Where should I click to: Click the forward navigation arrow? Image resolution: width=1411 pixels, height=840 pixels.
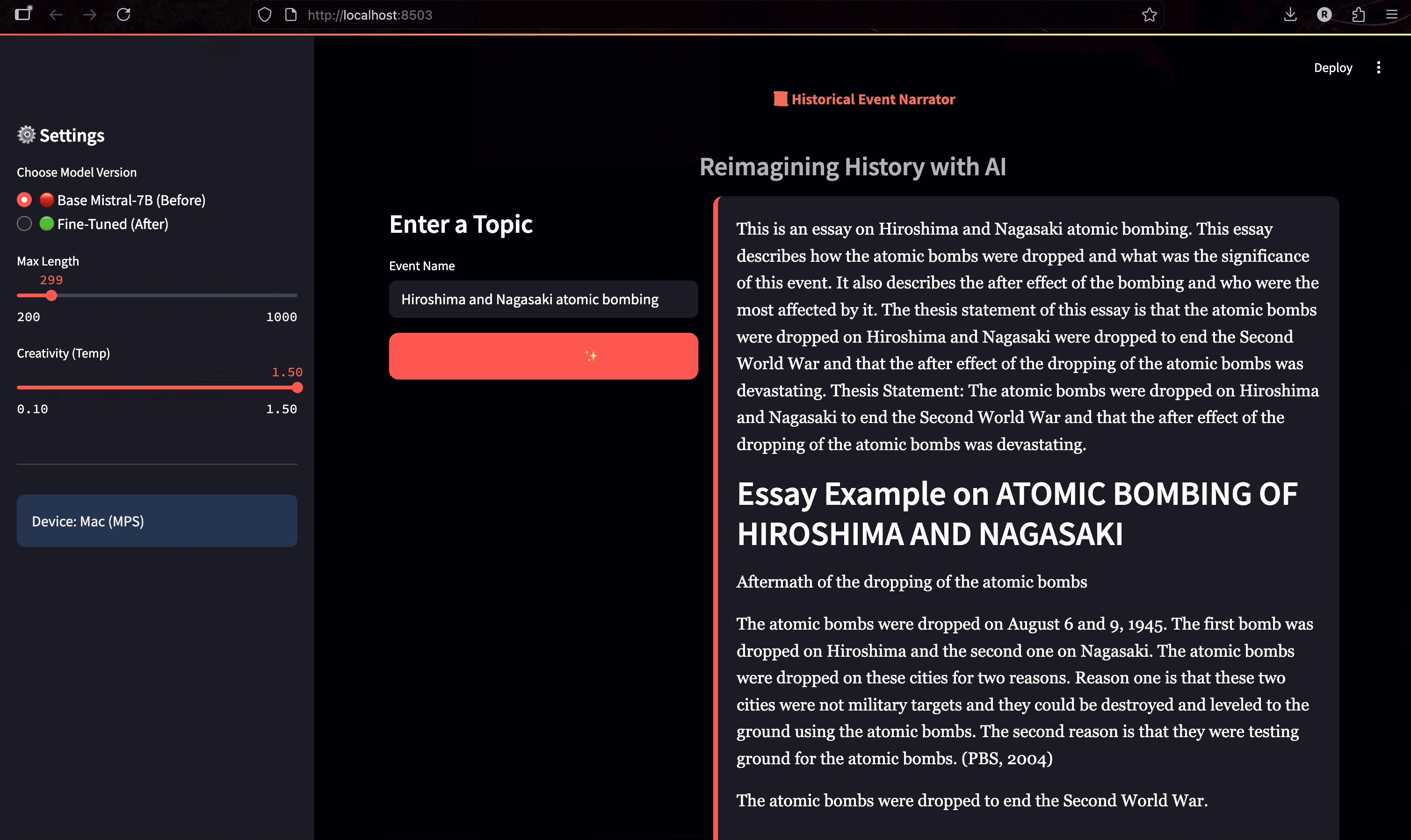coord(89,14)
